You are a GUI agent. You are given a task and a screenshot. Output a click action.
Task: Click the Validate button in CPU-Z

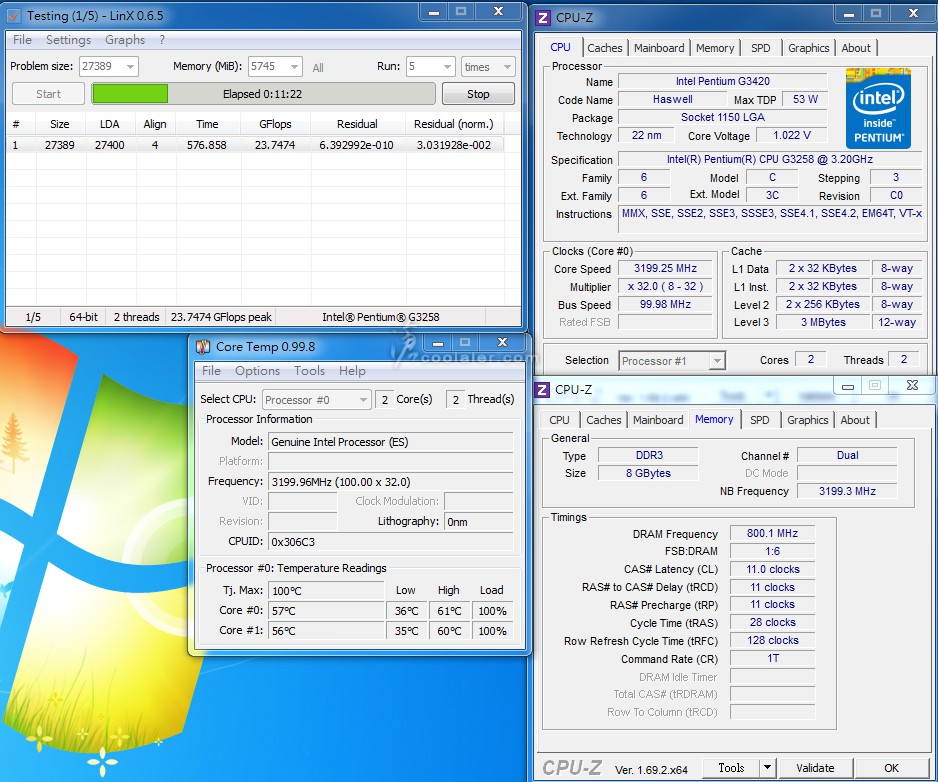click(x=815, y=768)
